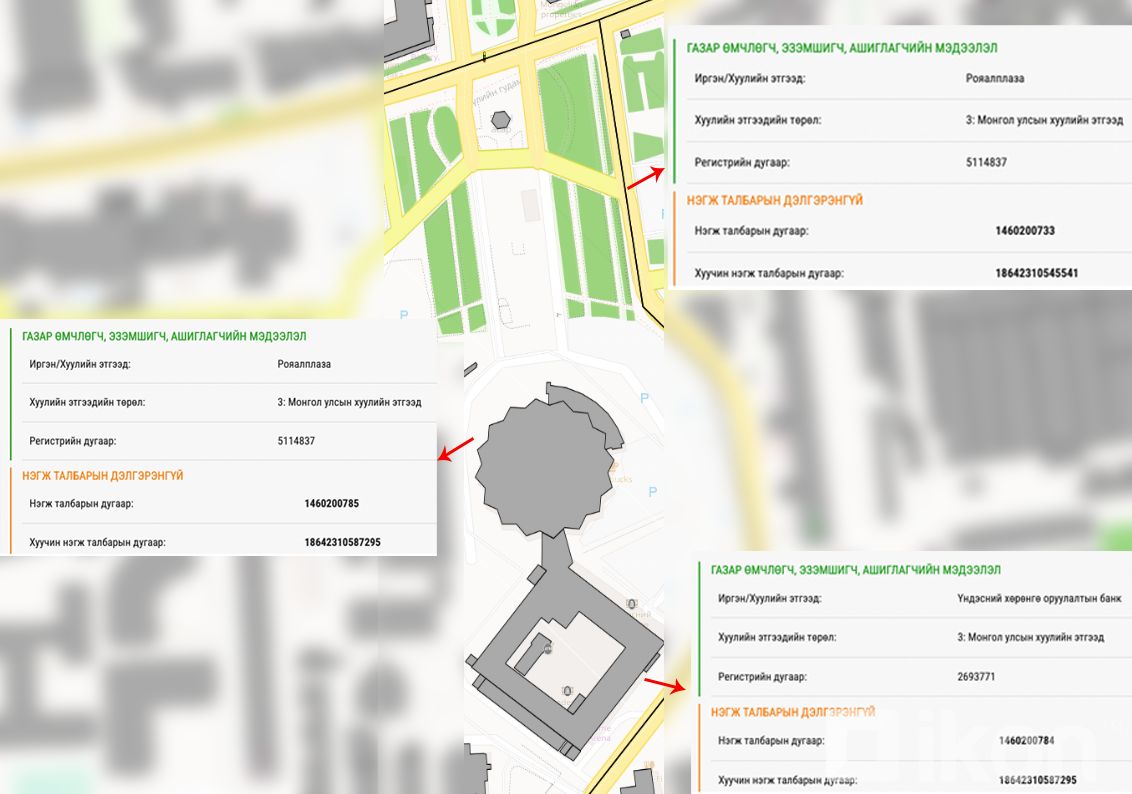Viewport: 1132px width, 794px height.
Task: Click ГАЗАР ӨМЧЛӨГЧ header in the left panel
Action: (164, 337)
